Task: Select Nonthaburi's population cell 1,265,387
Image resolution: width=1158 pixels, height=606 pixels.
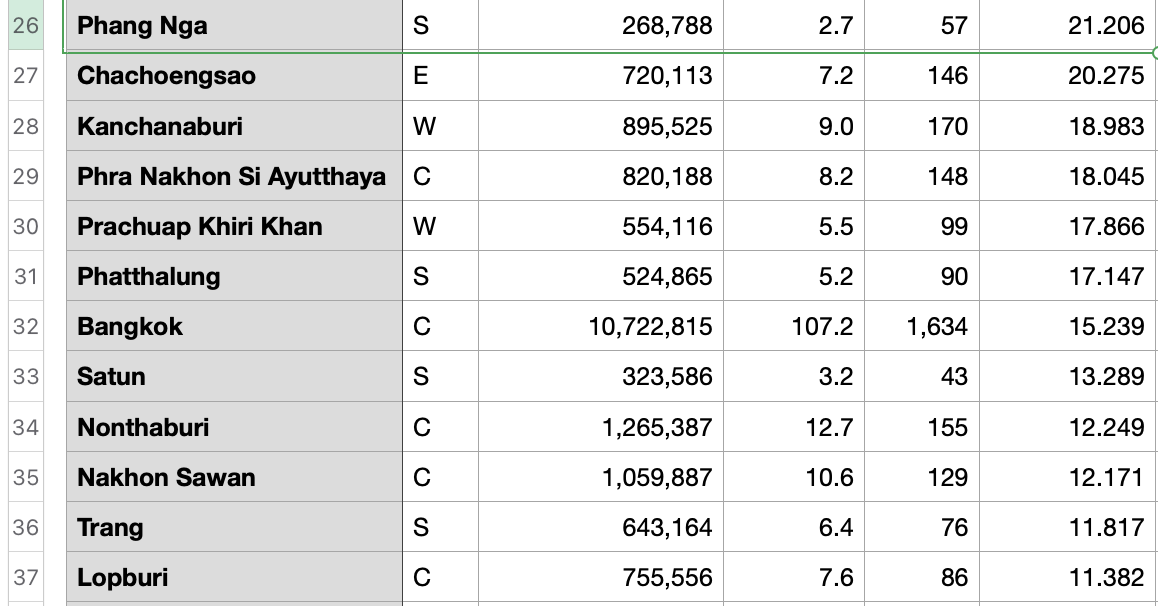Action: coord(600,428)
